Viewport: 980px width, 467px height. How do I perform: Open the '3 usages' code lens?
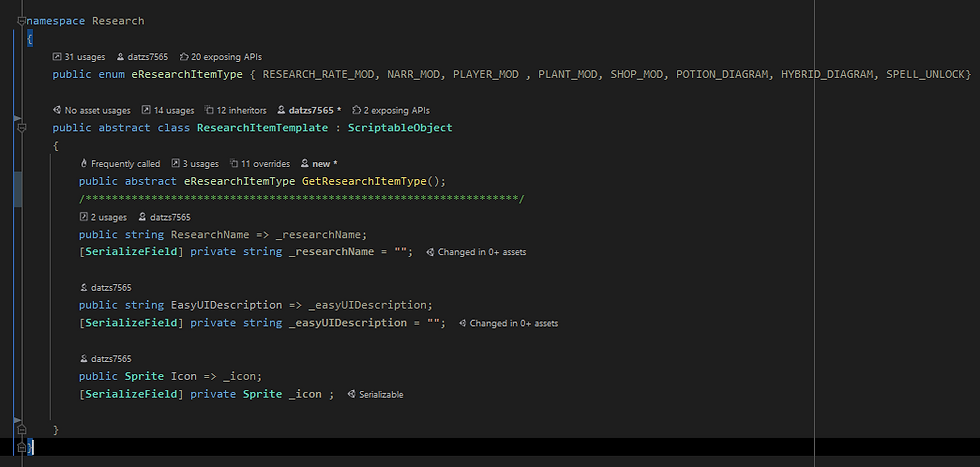[195, 164]
